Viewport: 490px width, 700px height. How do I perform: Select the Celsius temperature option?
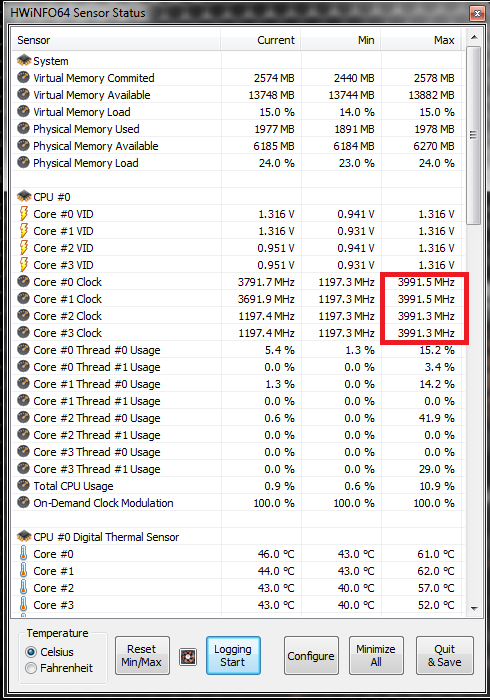(31, 652)
